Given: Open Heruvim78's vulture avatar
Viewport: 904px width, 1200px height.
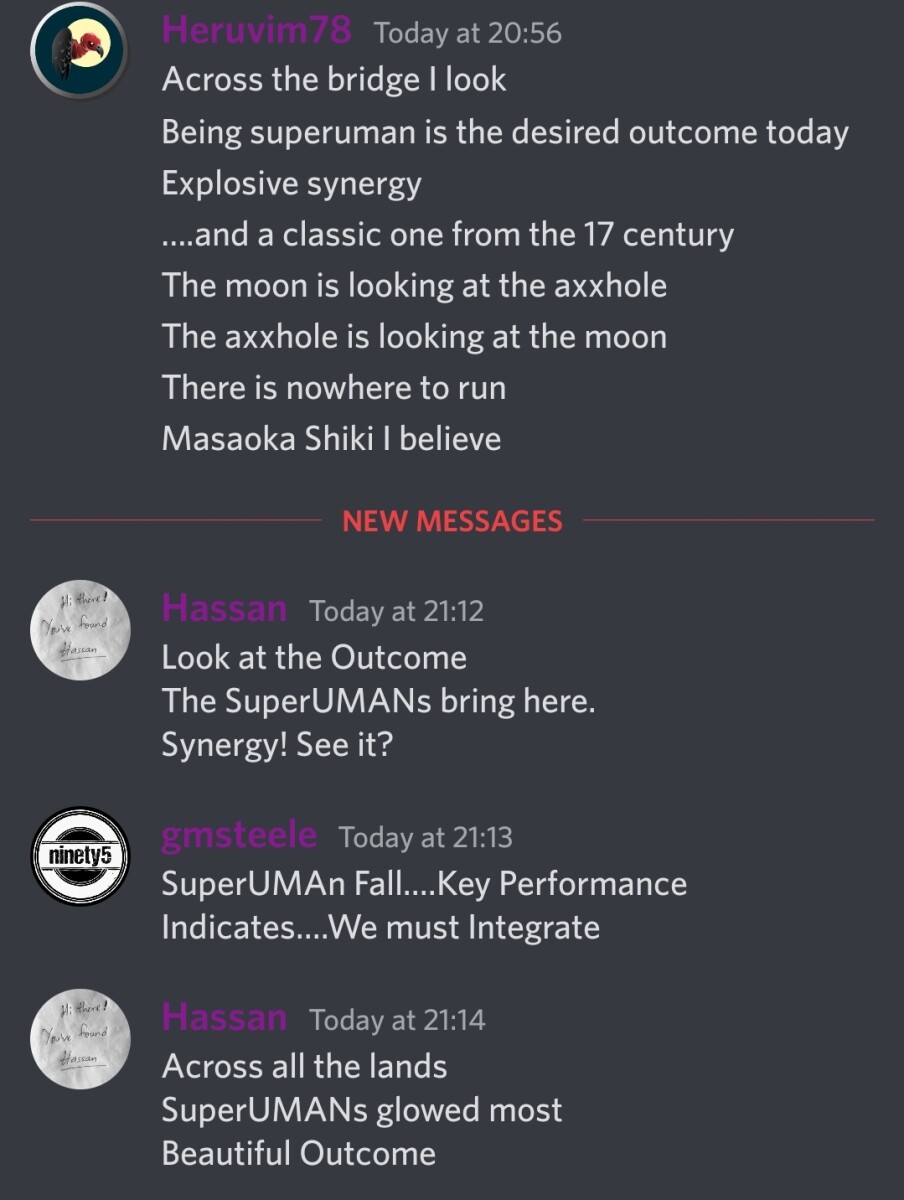Looking at the screenshot, I should (x=80, y=47).
